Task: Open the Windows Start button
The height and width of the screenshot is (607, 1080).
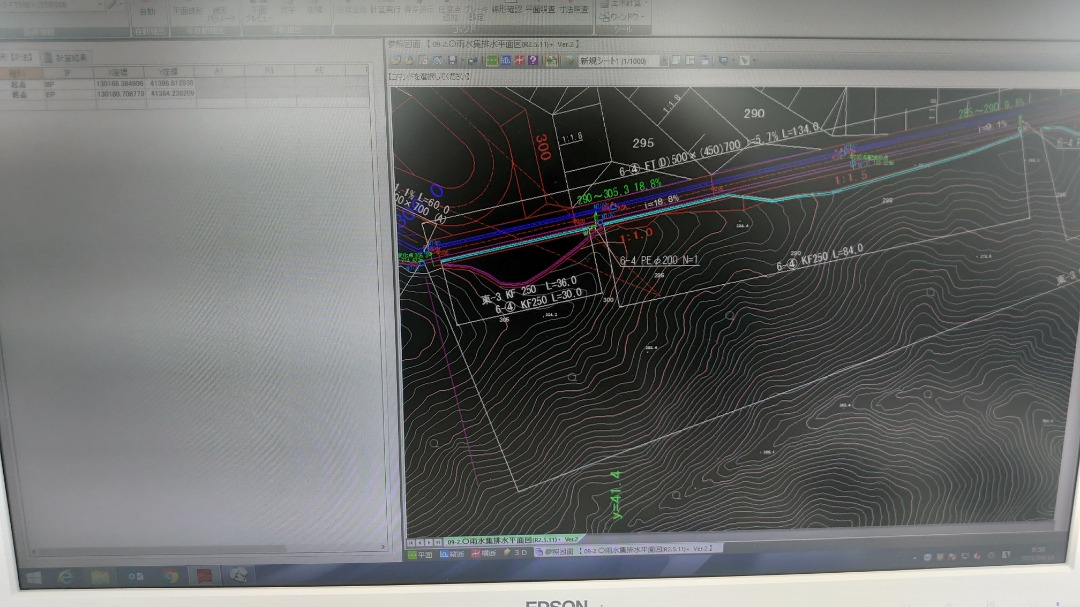Action: click(x=33, y=577)
